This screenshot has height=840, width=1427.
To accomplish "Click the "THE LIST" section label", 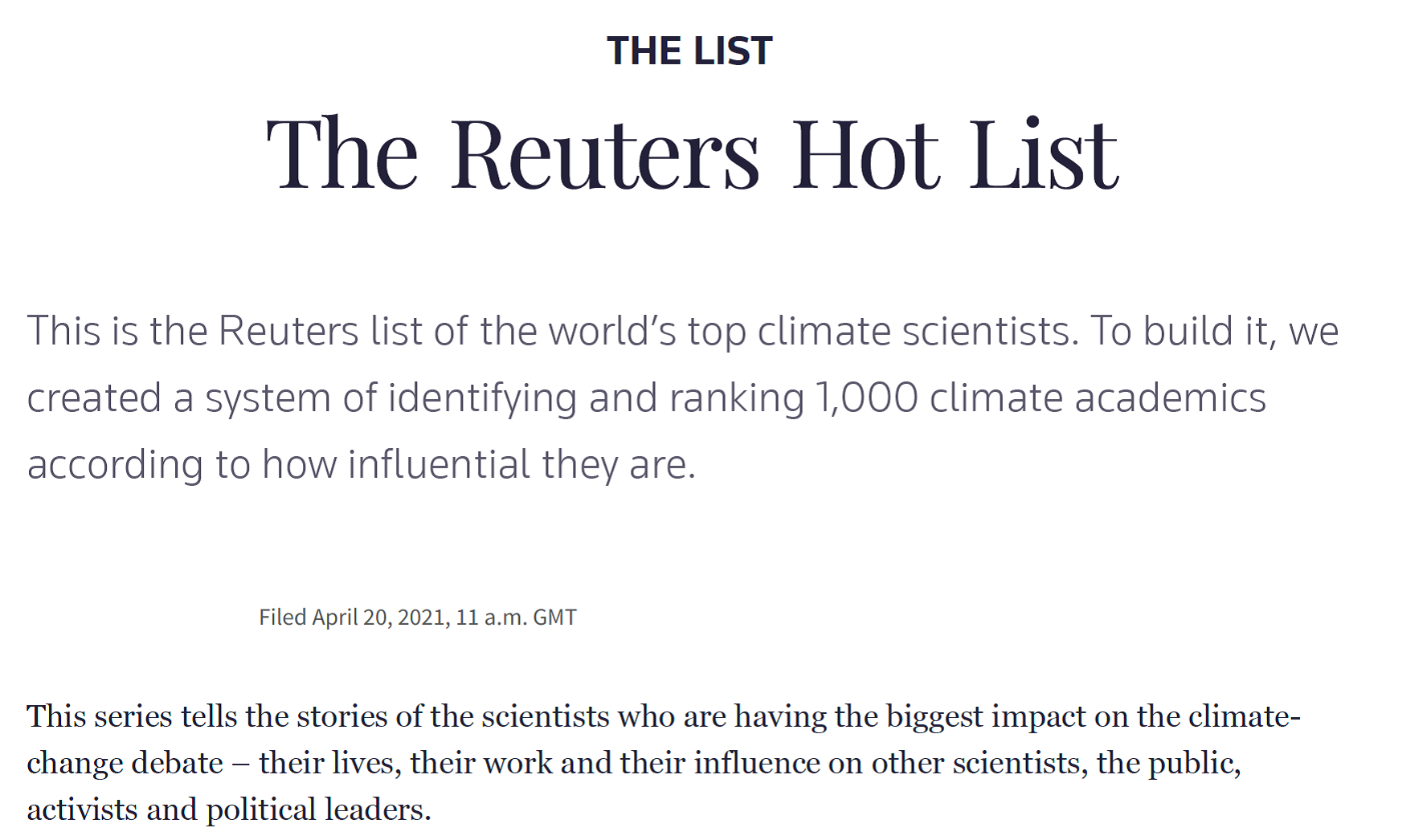I will [x=689, y=51].
